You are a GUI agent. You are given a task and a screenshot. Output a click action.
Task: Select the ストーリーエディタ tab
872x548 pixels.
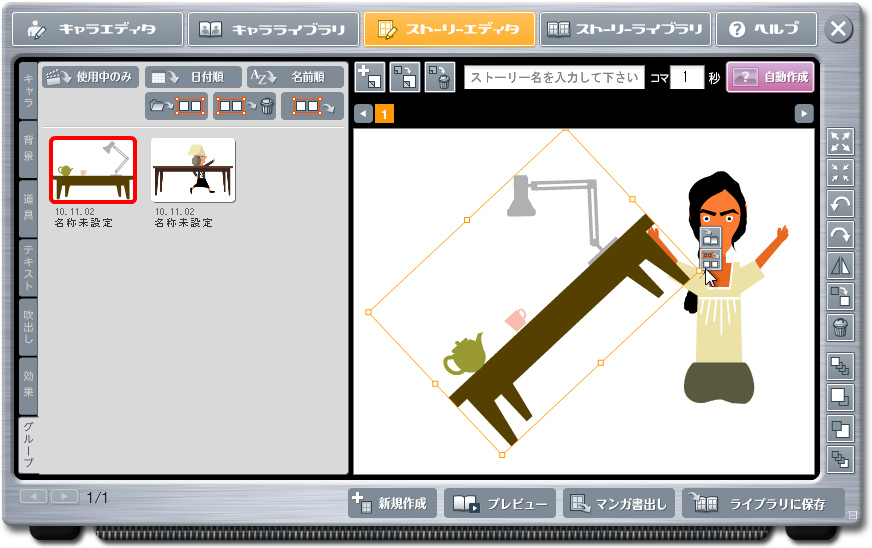coord(449,29)
